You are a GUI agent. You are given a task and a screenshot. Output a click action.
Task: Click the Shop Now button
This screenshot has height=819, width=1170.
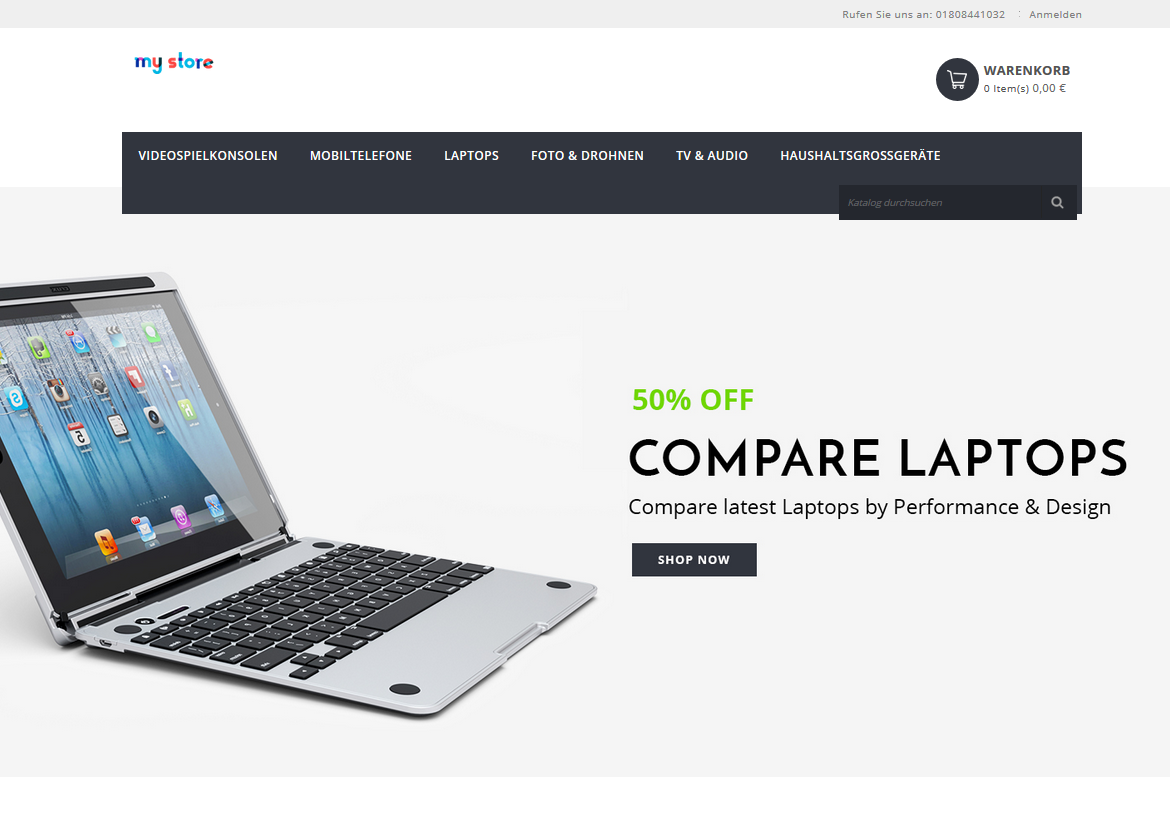(694, 559)
